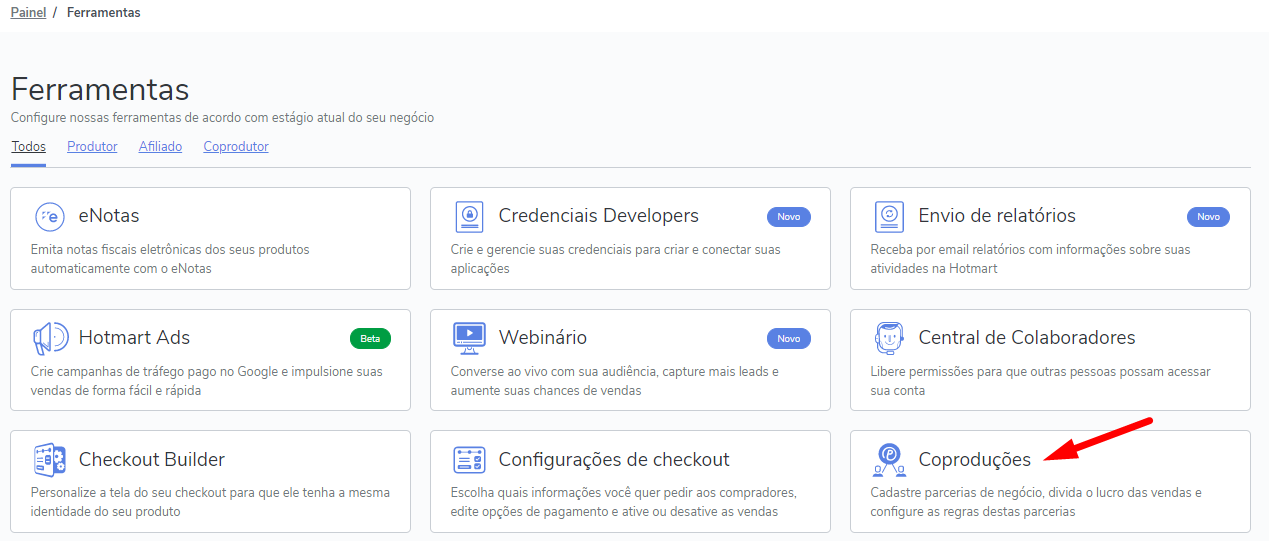Open the Webinário tool title
Image resolution: width=1269 pixels, height=541 pixels.
(x=543, y=338)
